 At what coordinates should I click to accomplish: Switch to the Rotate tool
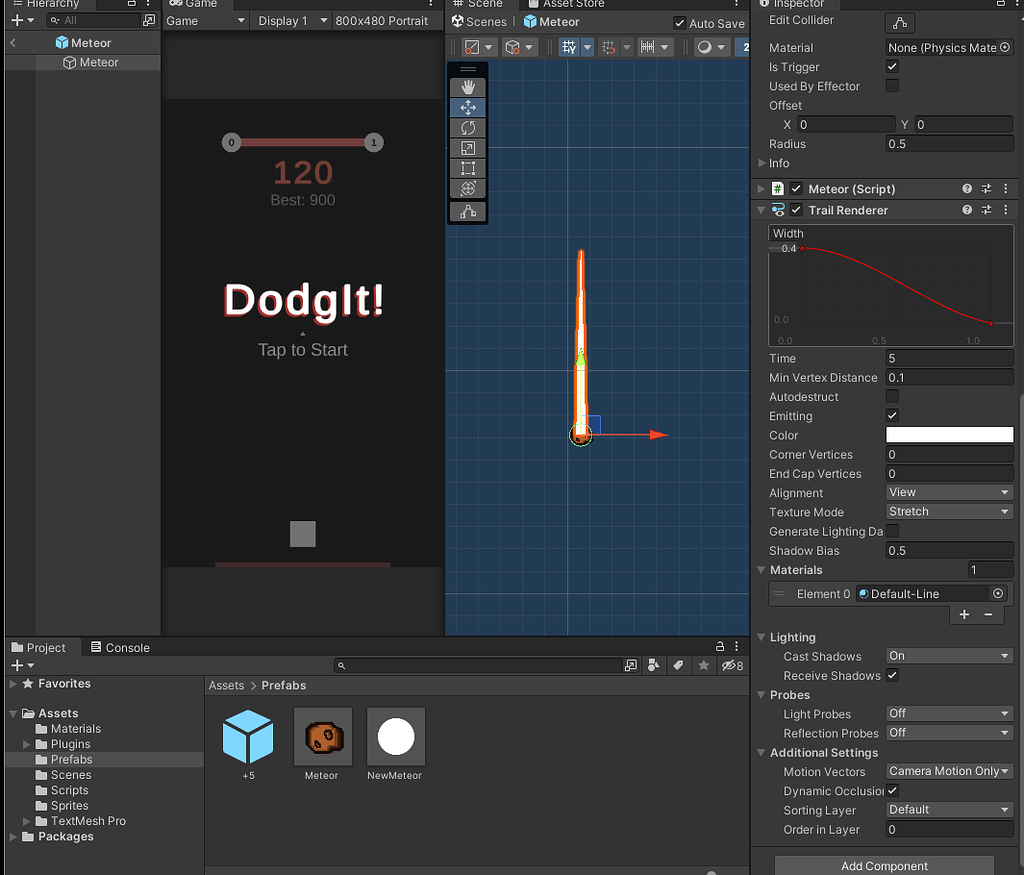tap(467, 127)
